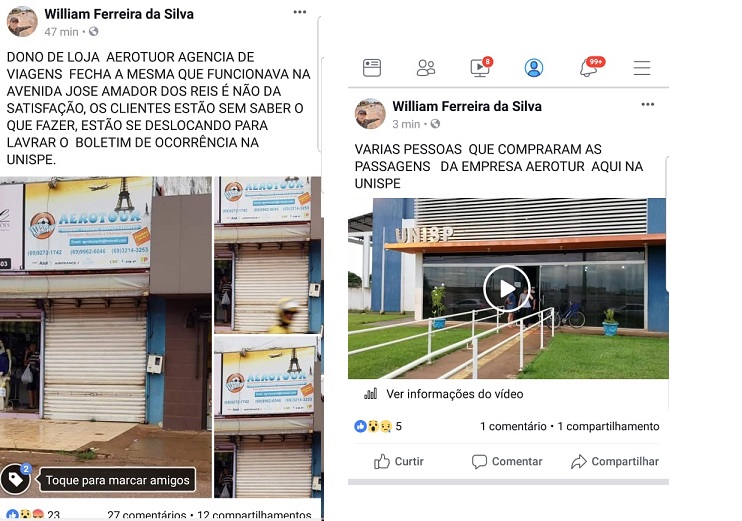
Task: Open William Ferreira da Silva's profile on video post
Action: pos(467,106)
